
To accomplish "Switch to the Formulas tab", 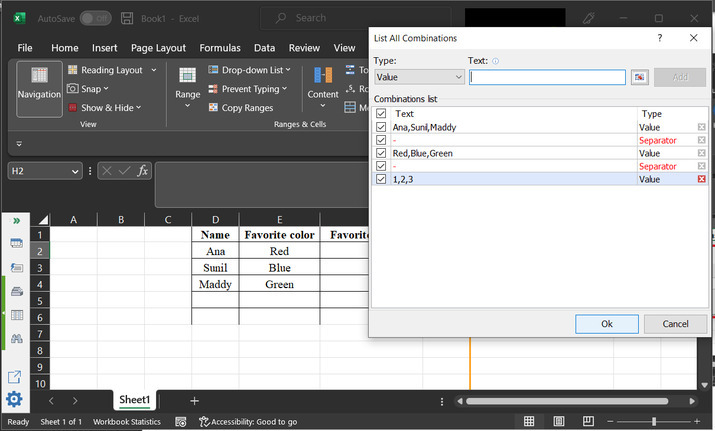I will click(219, 48).
